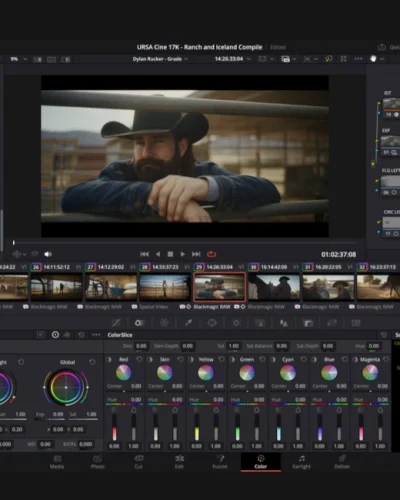Open the Tracker palette icon

pyautogui.click(x=236, y=323)
